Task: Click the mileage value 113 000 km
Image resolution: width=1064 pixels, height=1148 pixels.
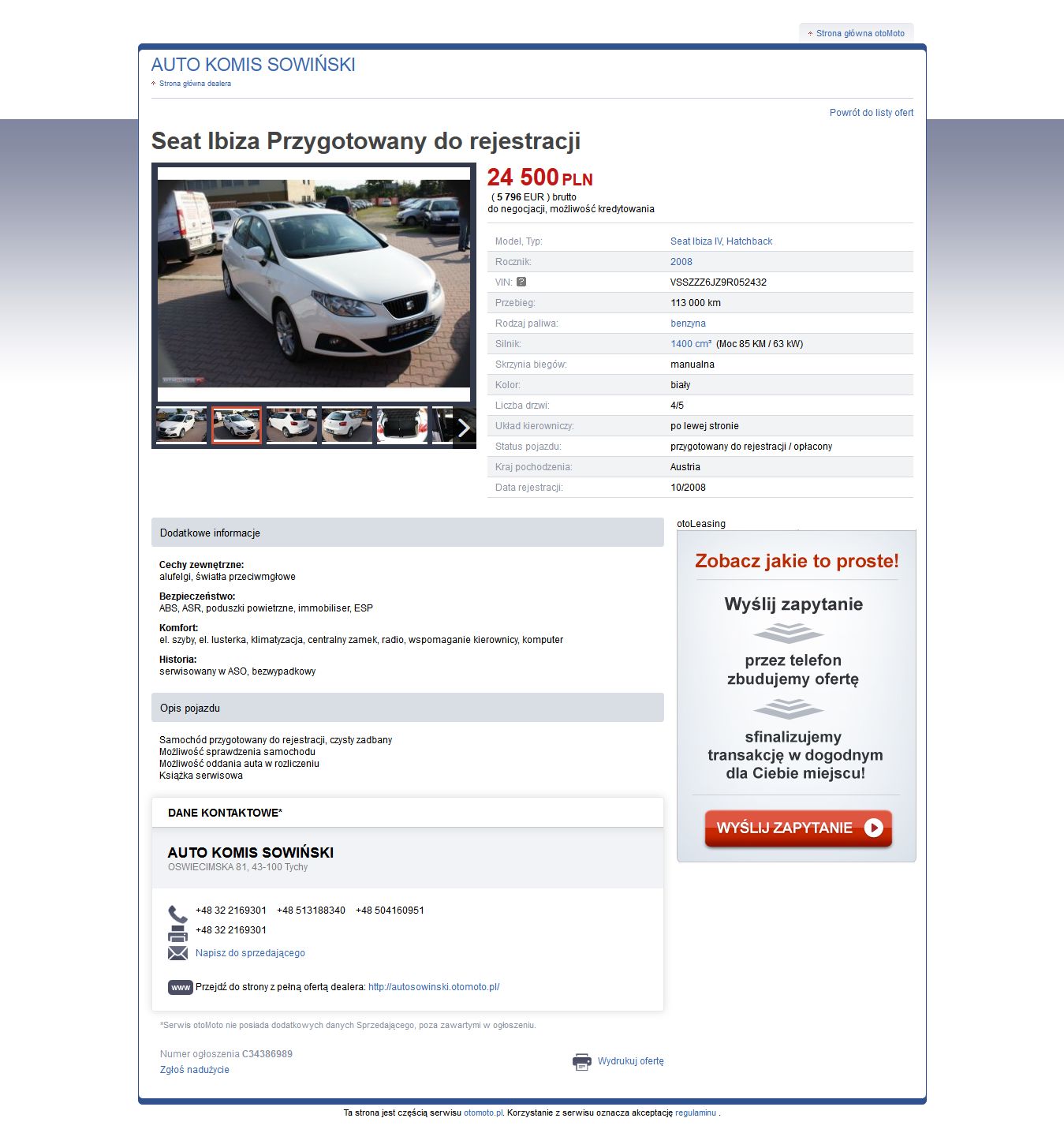Action: [x=696, y=303]
